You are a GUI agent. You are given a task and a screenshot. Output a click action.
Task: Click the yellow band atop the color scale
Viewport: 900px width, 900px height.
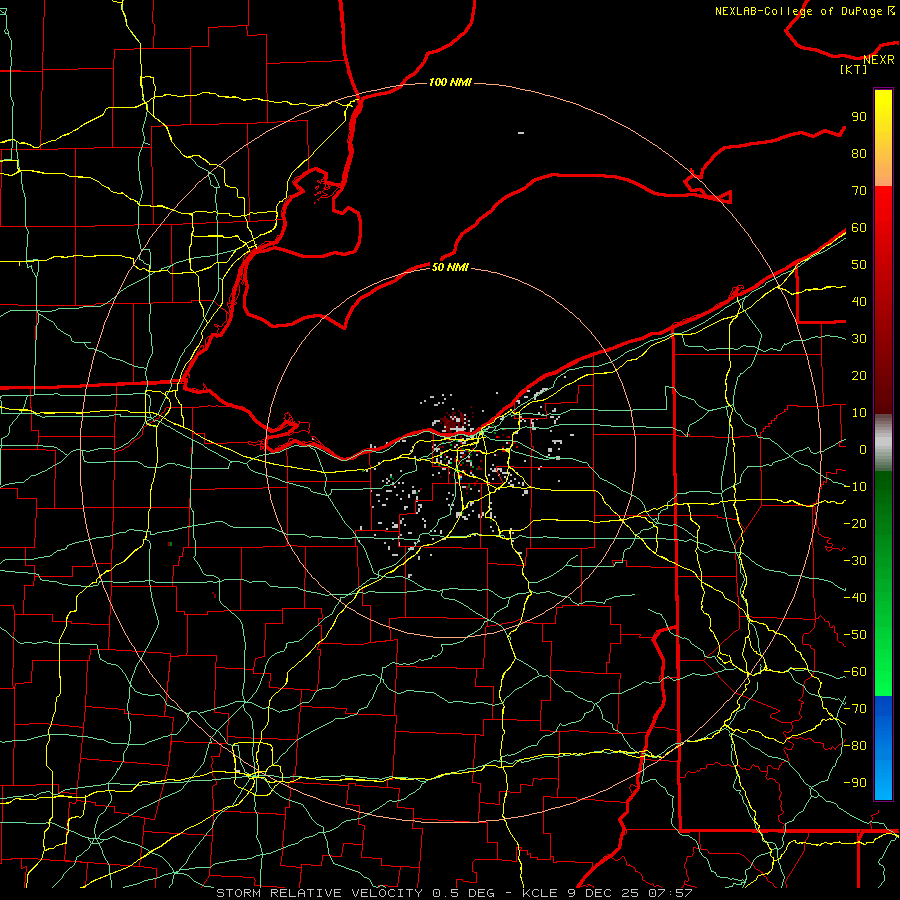pos(883,138)
